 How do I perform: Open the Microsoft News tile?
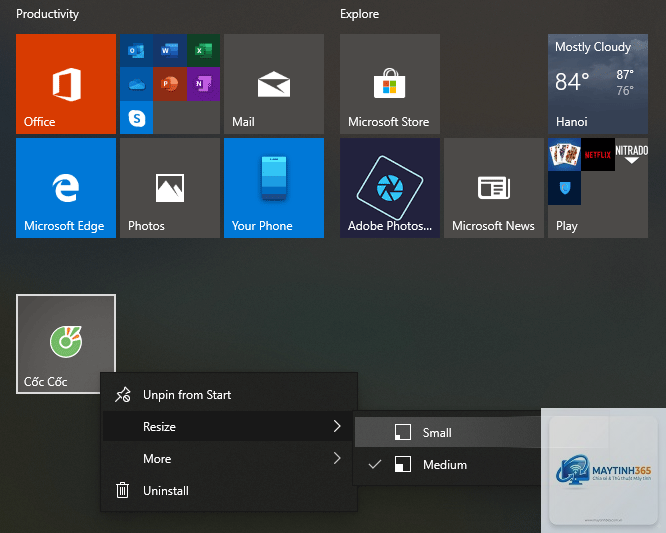point(494,188)
